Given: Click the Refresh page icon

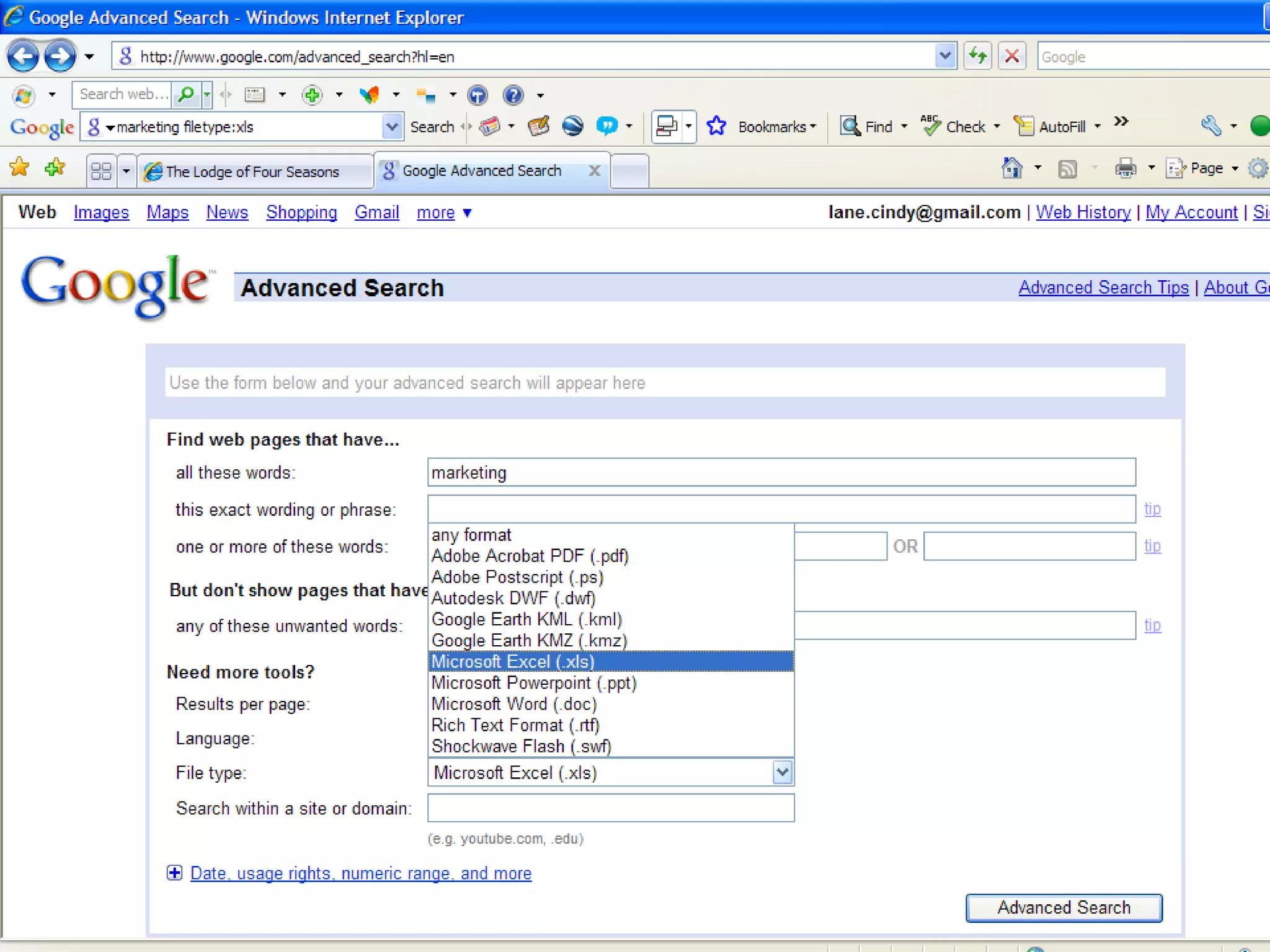Looking at the screenshot, I should click(x=978, y=56).
